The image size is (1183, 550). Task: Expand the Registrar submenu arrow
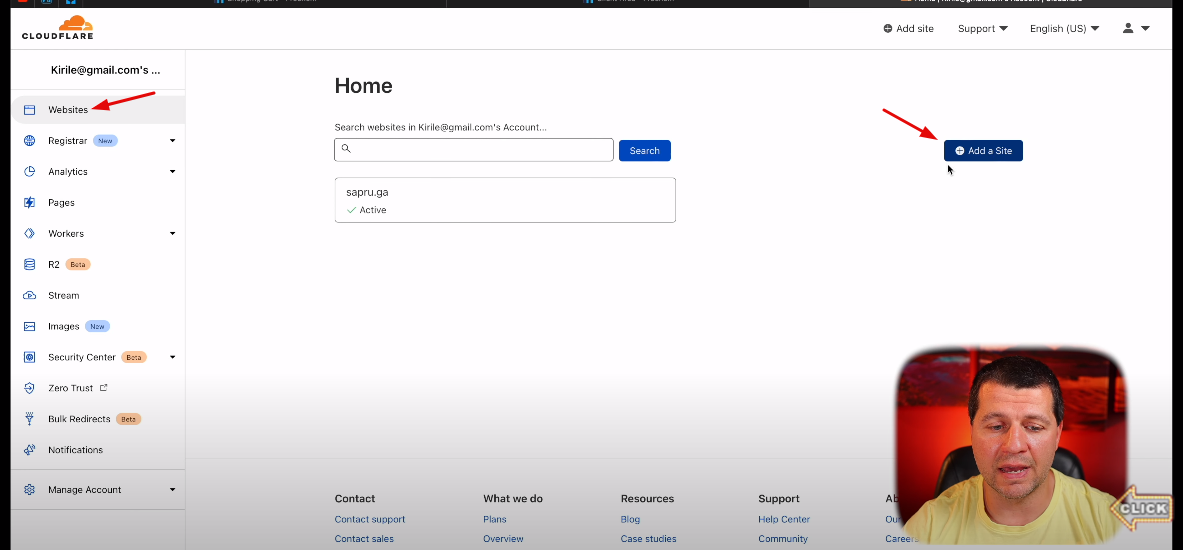point(172,141)
